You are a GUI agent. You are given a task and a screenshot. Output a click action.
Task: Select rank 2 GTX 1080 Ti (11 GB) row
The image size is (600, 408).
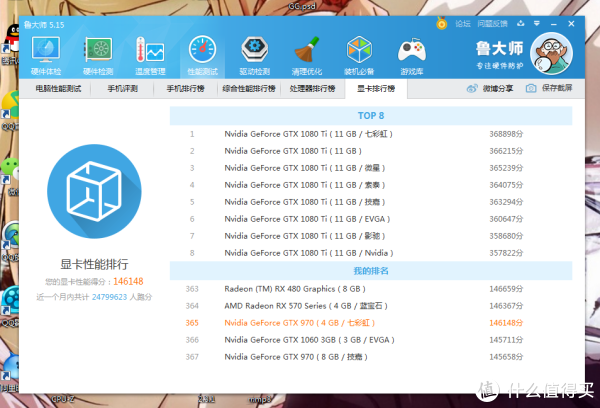point(371,151)
